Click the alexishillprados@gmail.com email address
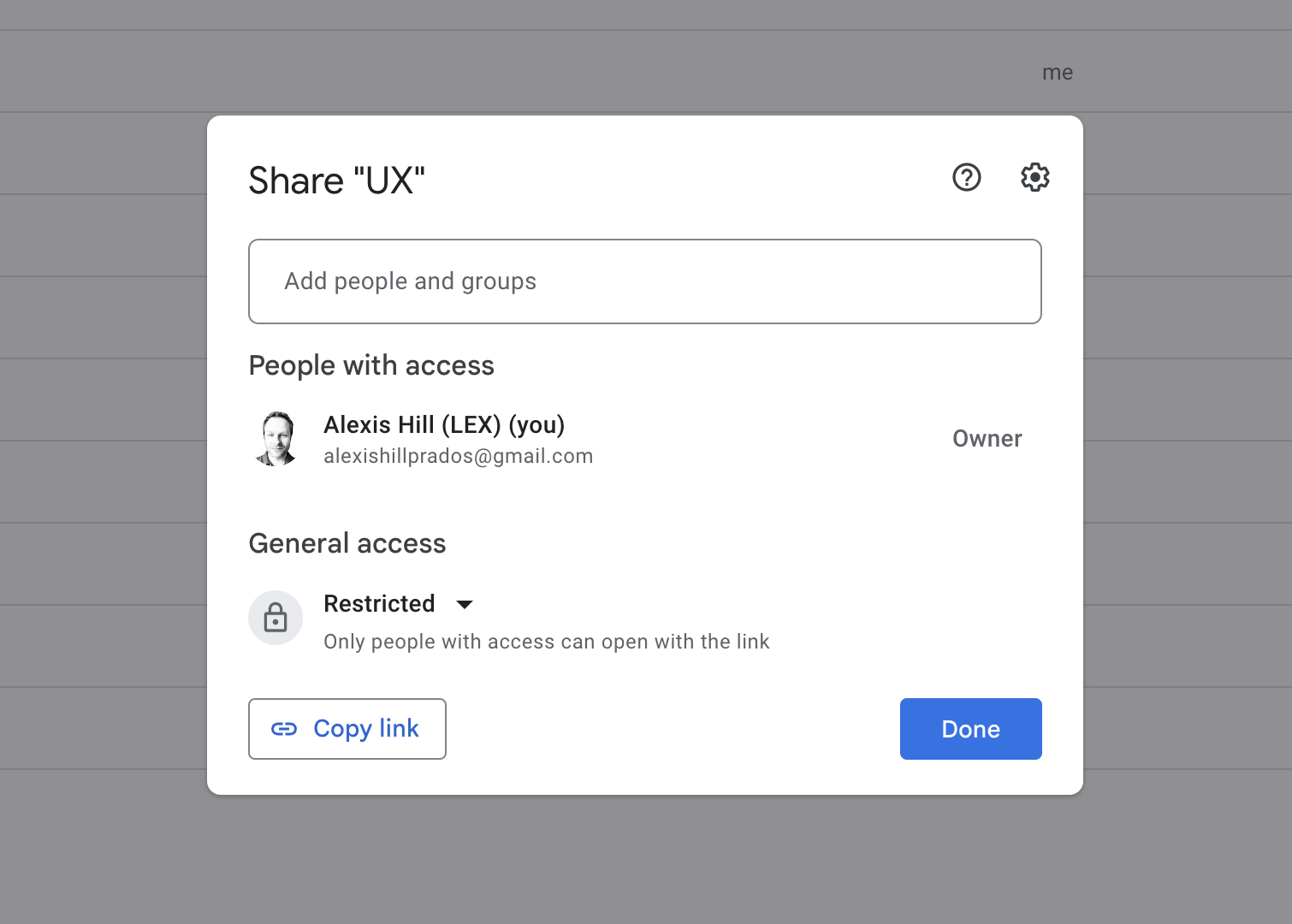The image size is (1292, 924). (458, 456)
